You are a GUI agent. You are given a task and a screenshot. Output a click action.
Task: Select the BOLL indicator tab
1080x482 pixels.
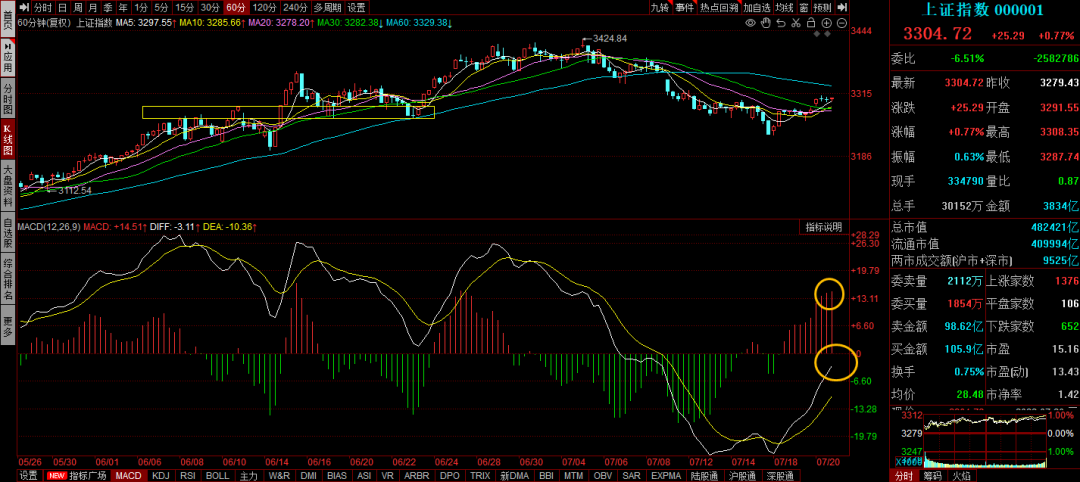pos(218,475)
